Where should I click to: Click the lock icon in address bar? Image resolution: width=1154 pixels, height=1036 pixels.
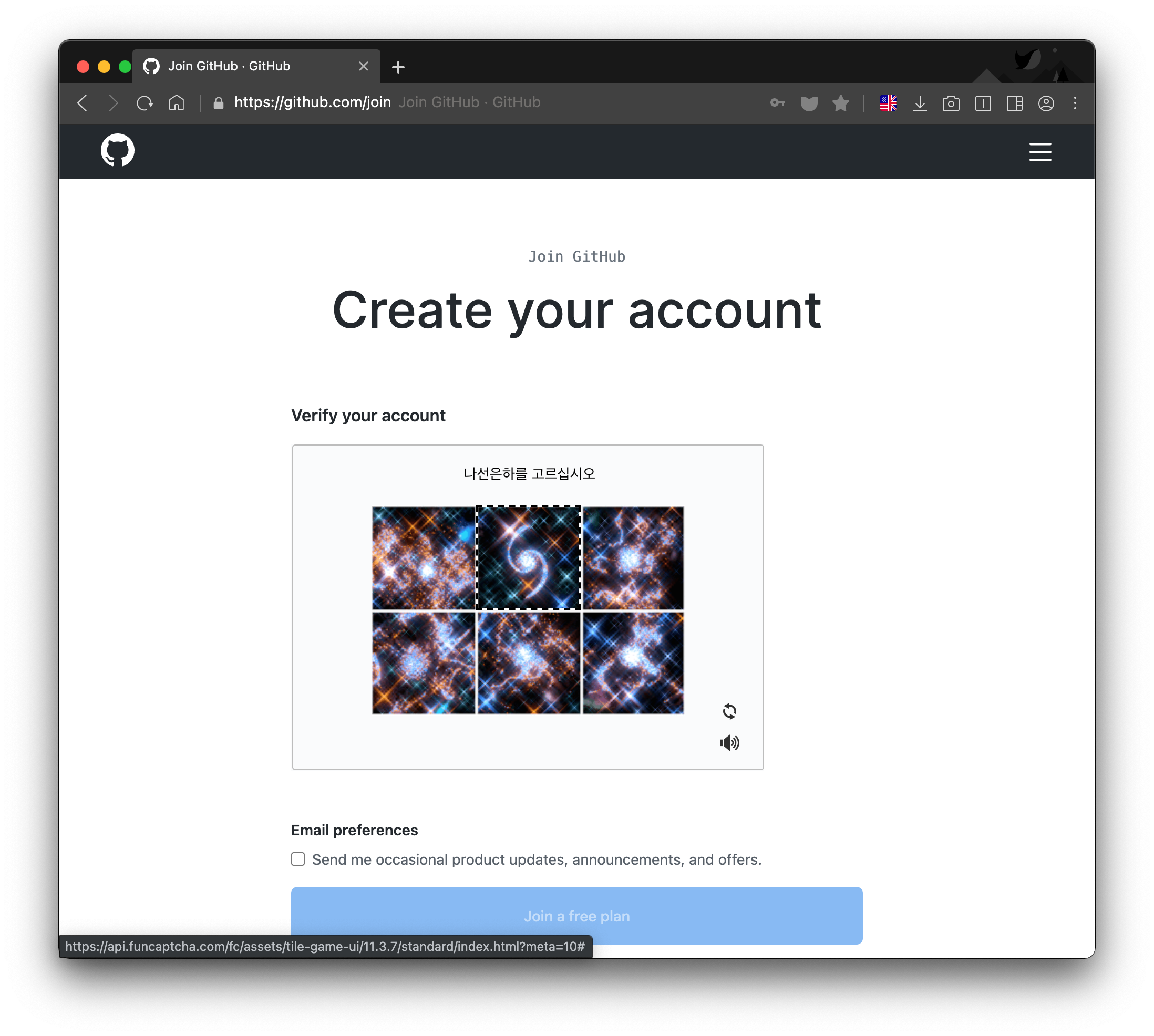point(218,103)
